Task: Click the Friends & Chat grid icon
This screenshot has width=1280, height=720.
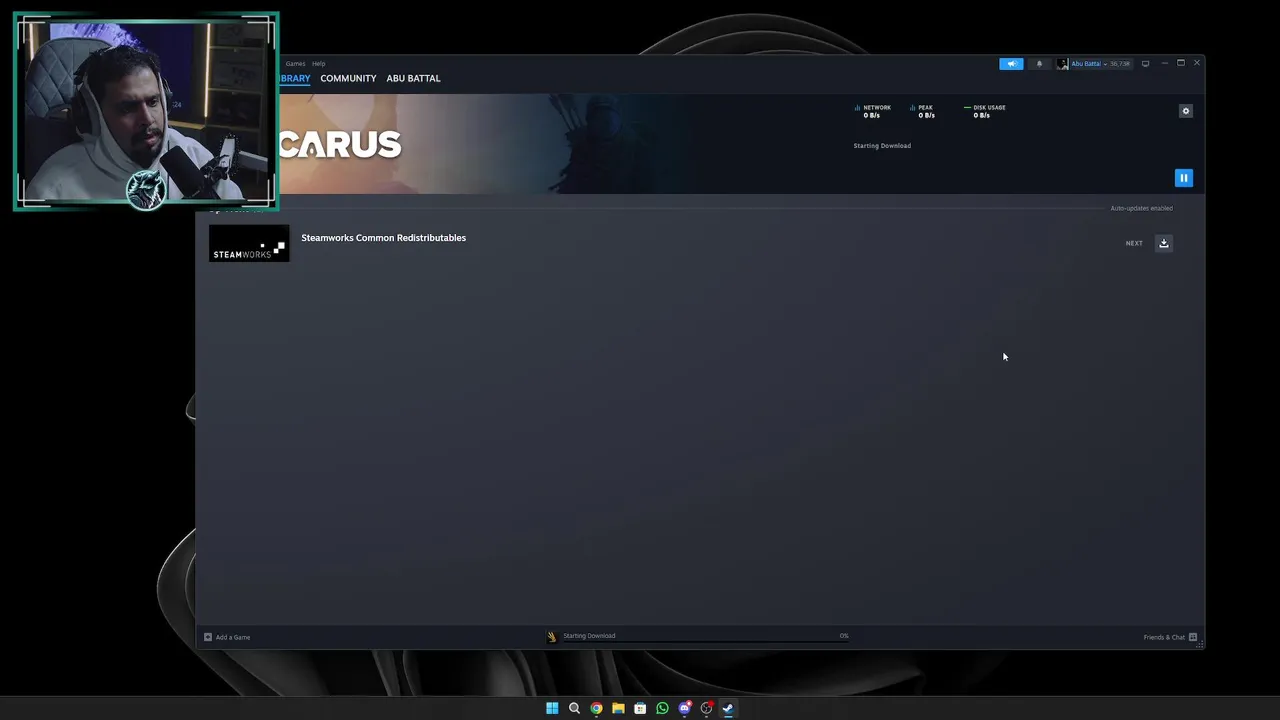Action: pyautogui.click(x=1193, y=637)
